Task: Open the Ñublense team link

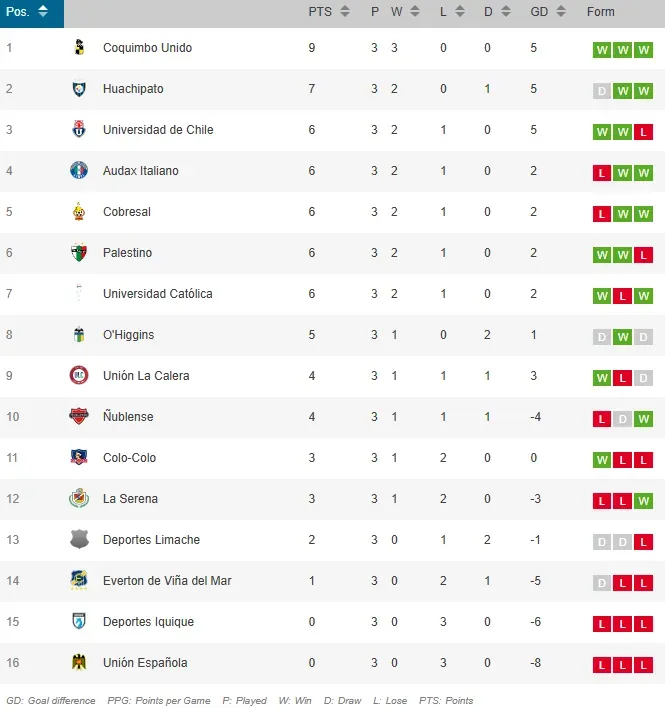Action: point(128,417)
